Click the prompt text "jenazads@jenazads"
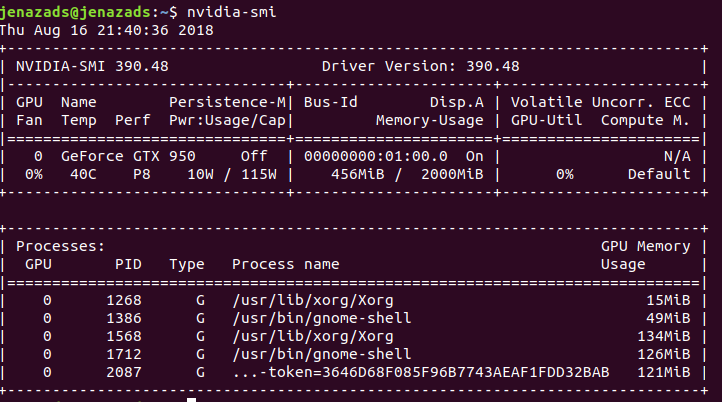The image size is (722, 402). coord(75,12)
